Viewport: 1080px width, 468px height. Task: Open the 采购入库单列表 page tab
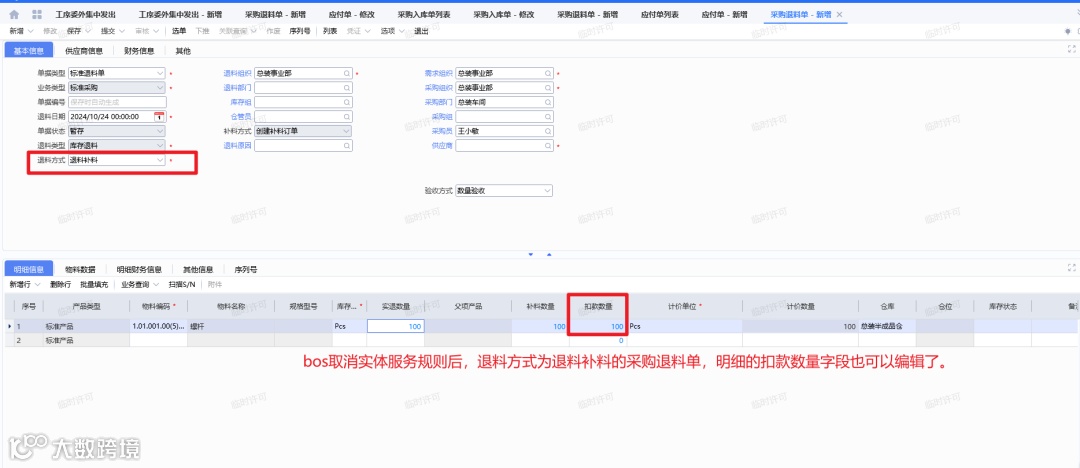(x=424, y=14)
